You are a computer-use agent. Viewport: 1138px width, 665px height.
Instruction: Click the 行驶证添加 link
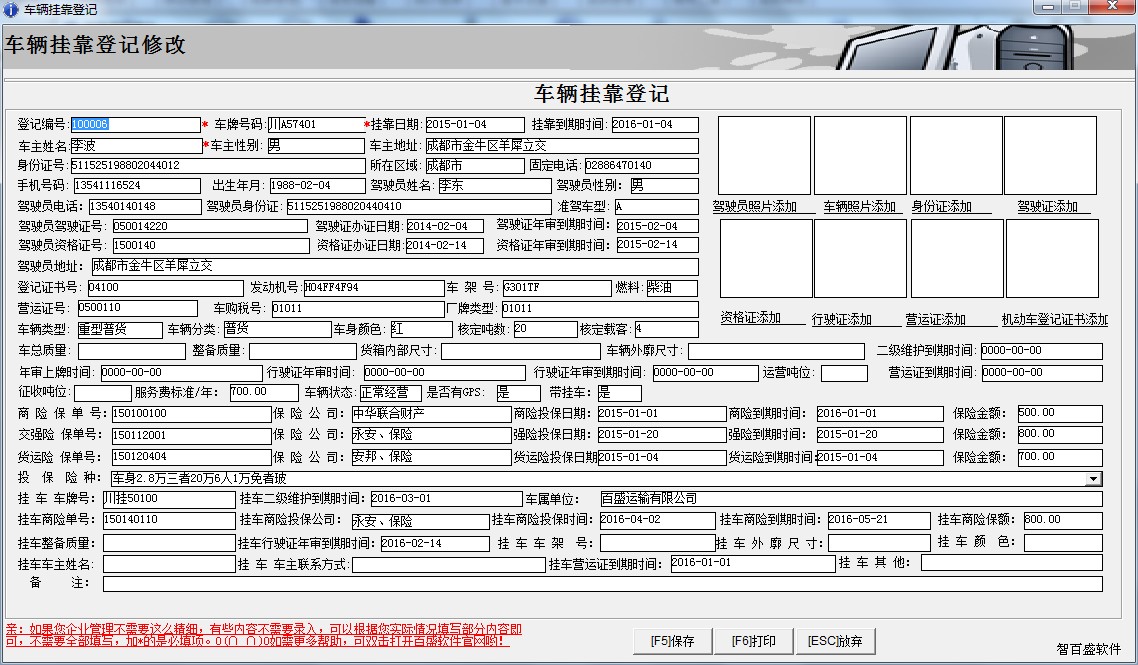pyautogui.click(x=841, y=319)
